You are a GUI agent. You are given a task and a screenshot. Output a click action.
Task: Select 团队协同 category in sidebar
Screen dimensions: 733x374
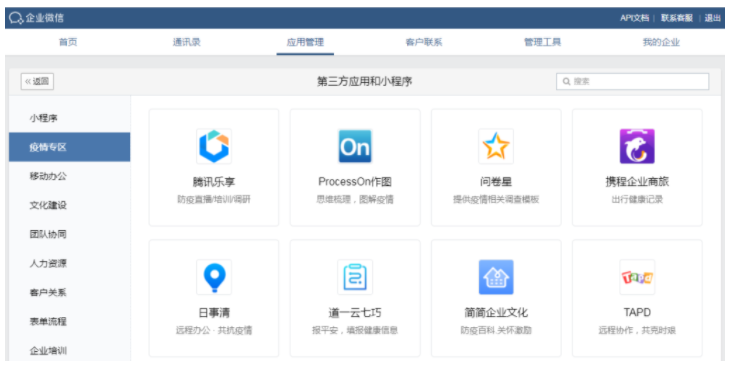pos(70,234)
